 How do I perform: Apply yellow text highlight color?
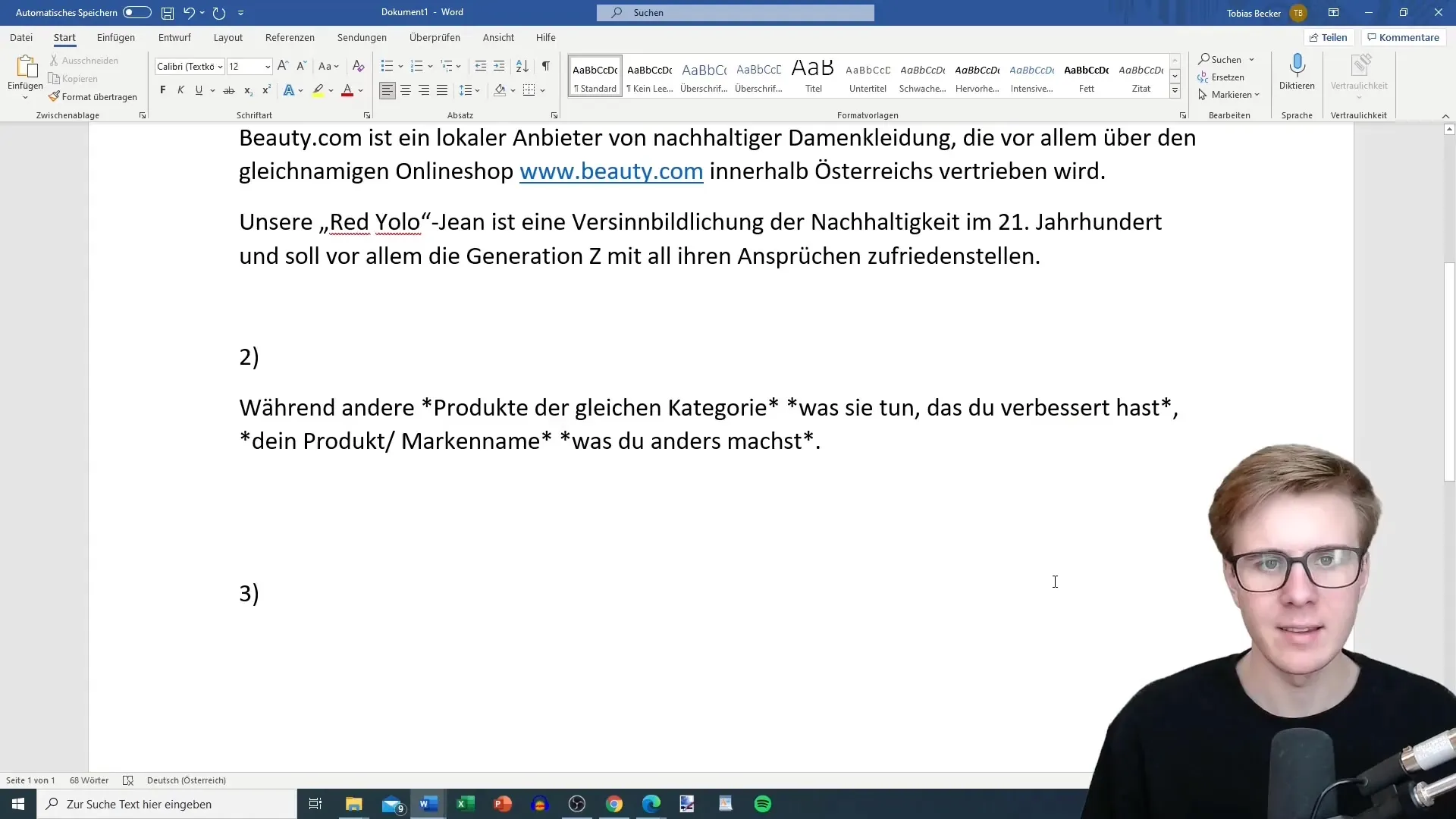(318, 90)
